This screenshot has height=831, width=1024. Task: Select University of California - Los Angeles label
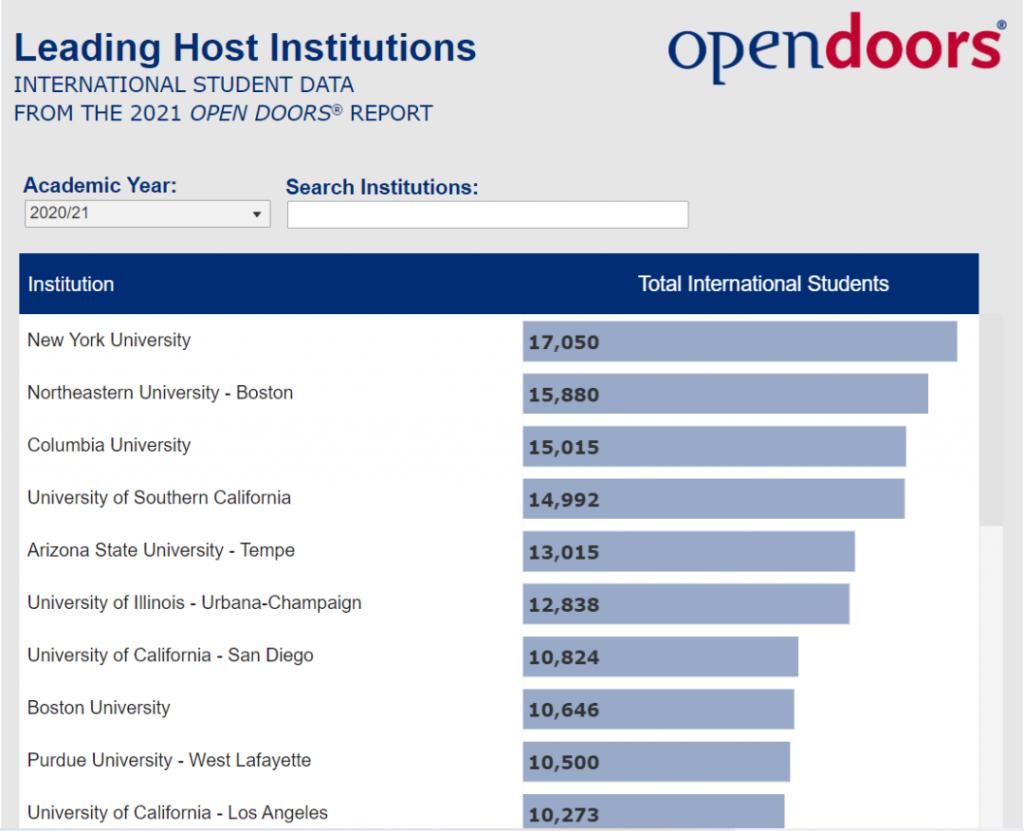pos(178,813)
